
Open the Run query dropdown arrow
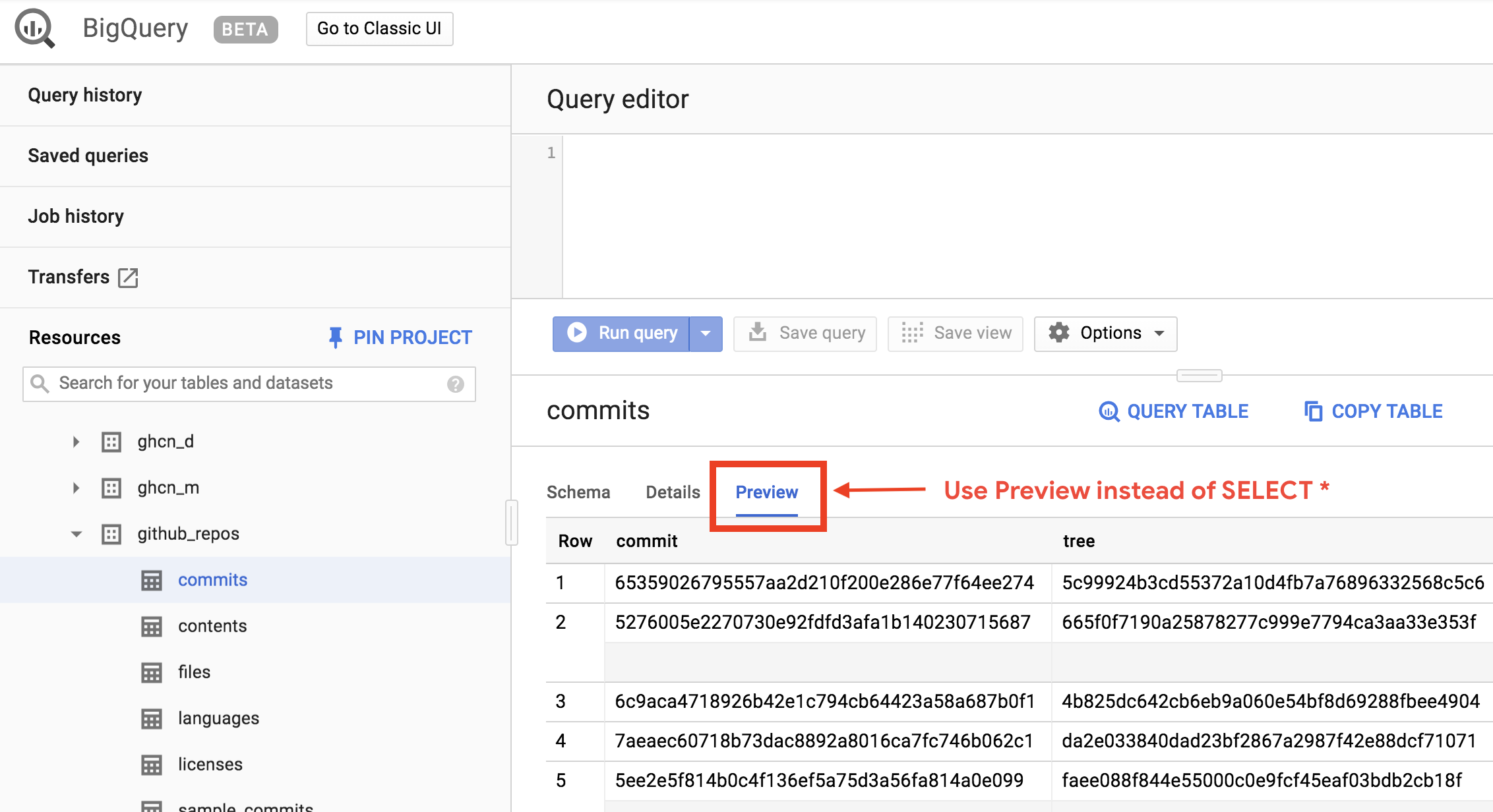point(706,333)
